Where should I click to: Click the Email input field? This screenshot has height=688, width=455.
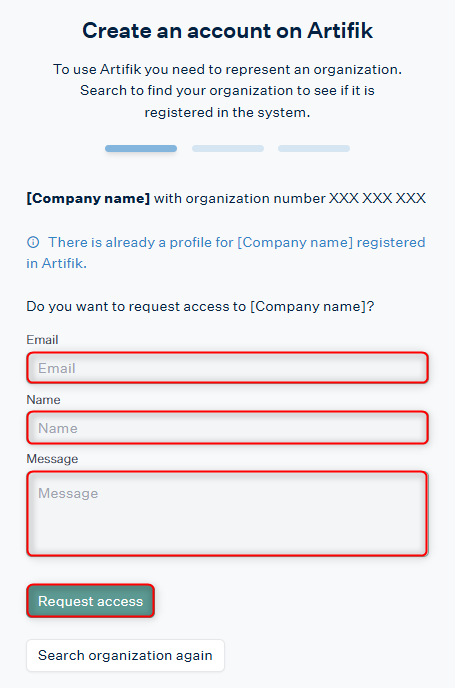coord(227,368)
